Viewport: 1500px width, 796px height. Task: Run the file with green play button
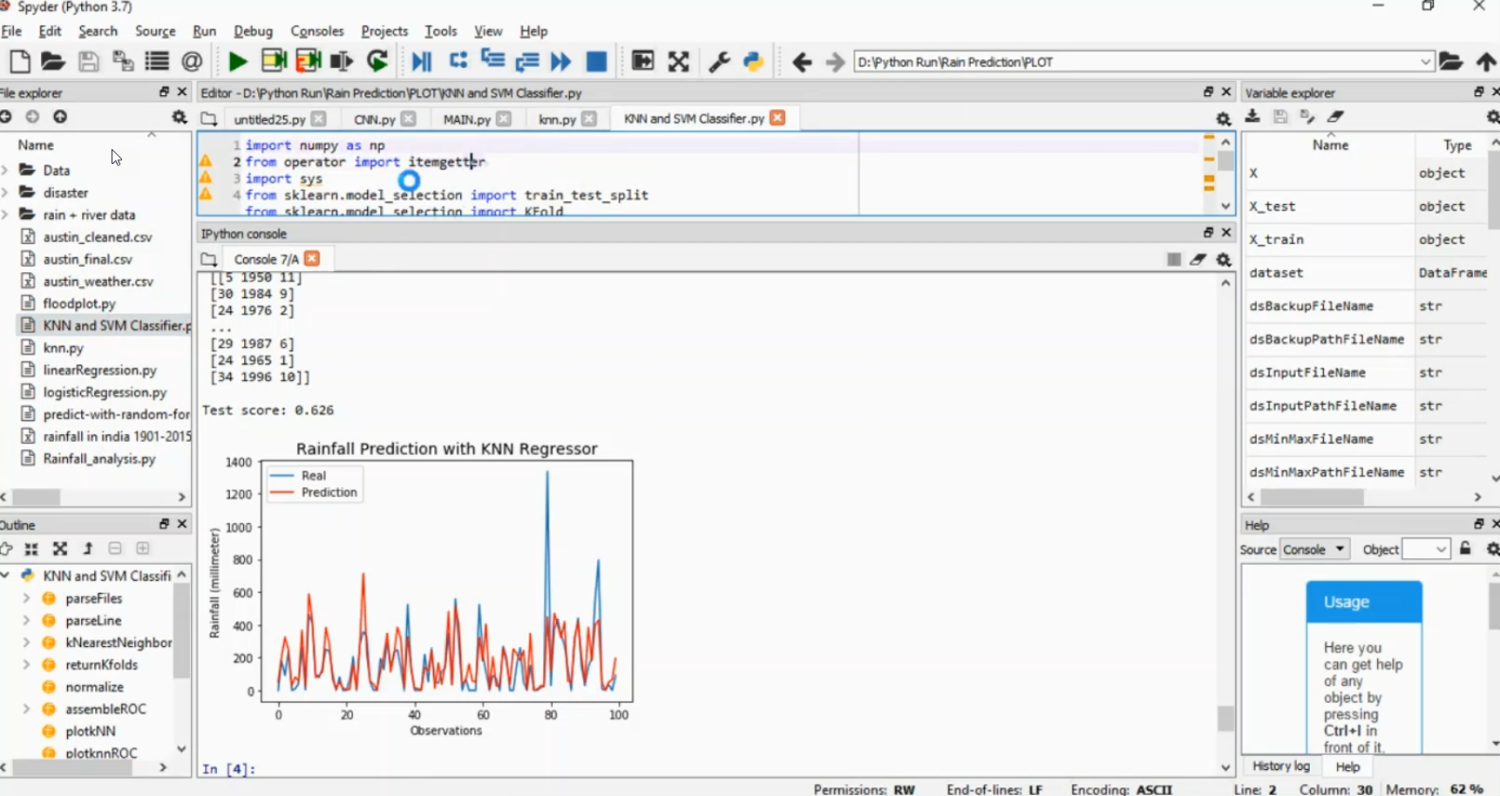click(x=237, y=62)
